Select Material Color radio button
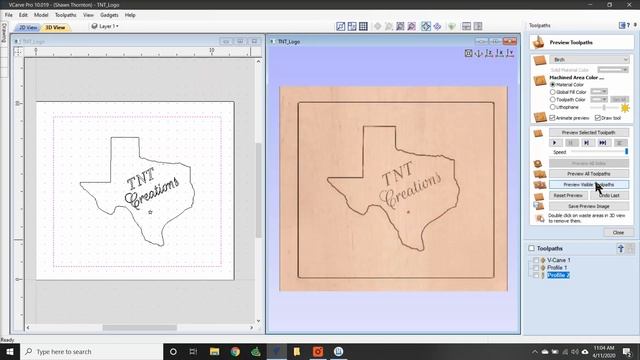The height and width of the screenshot is (360, 640). click(553, 84)
